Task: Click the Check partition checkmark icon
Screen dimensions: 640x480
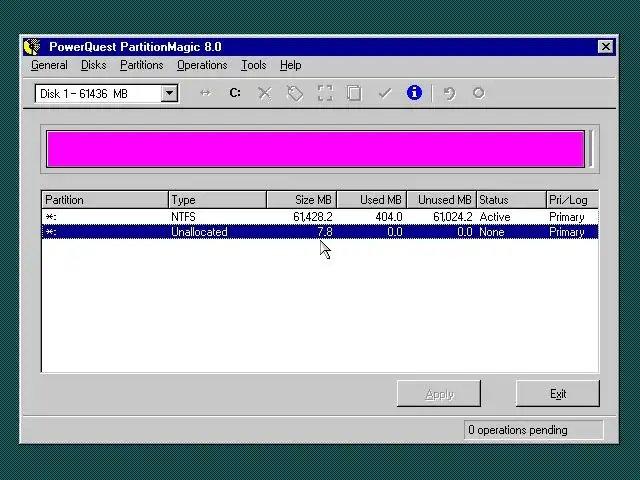Action: click(384, 93)
